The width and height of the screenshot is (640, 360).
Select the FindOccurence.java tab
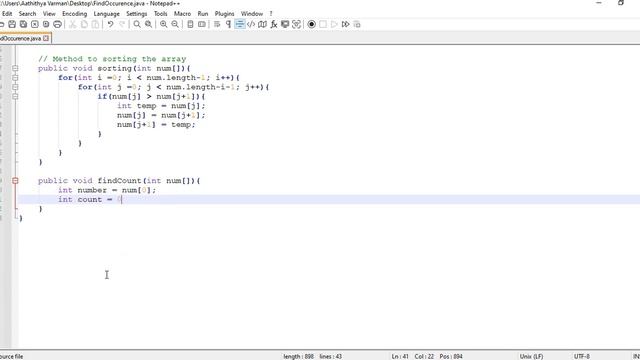click(20, 38)
